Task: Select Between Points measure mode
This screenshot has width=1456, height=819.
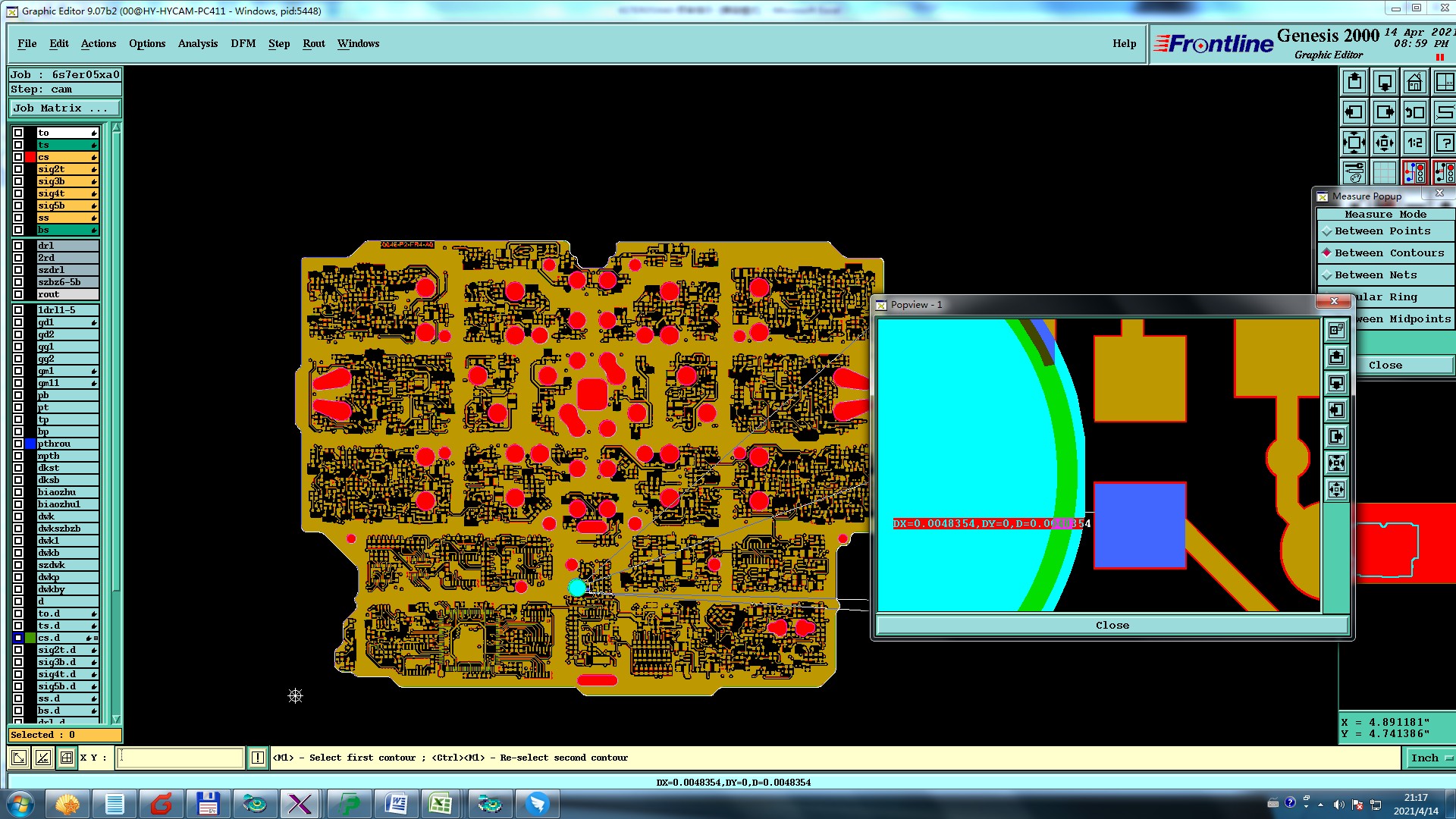Action: [x=1382, y=231]
